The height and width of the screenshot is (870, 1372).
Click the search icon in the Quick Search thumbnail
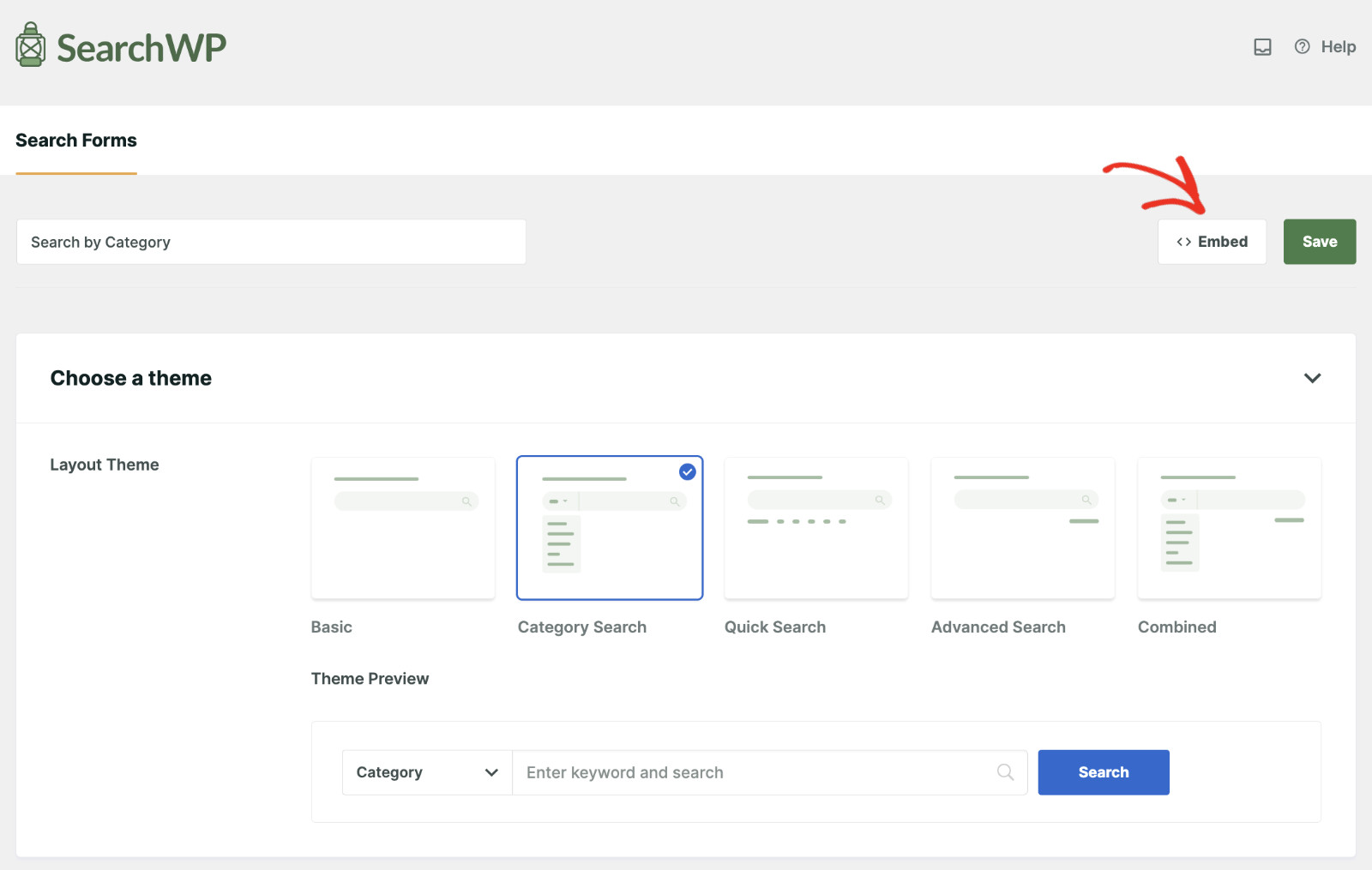[x=880, y=500]
